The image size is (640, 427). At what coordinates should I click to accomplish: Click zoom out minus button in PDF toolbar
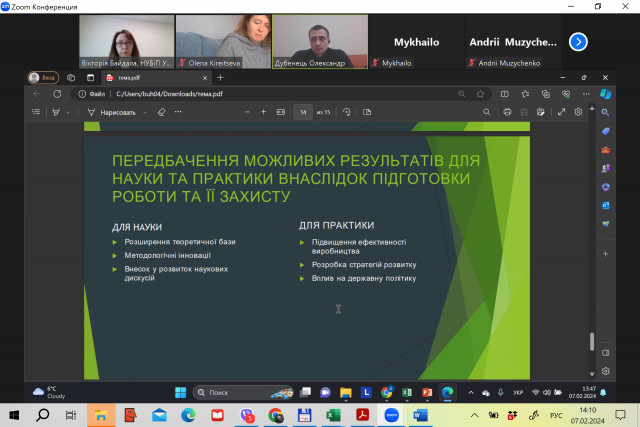pyautogui.click(x=248, y=112)
